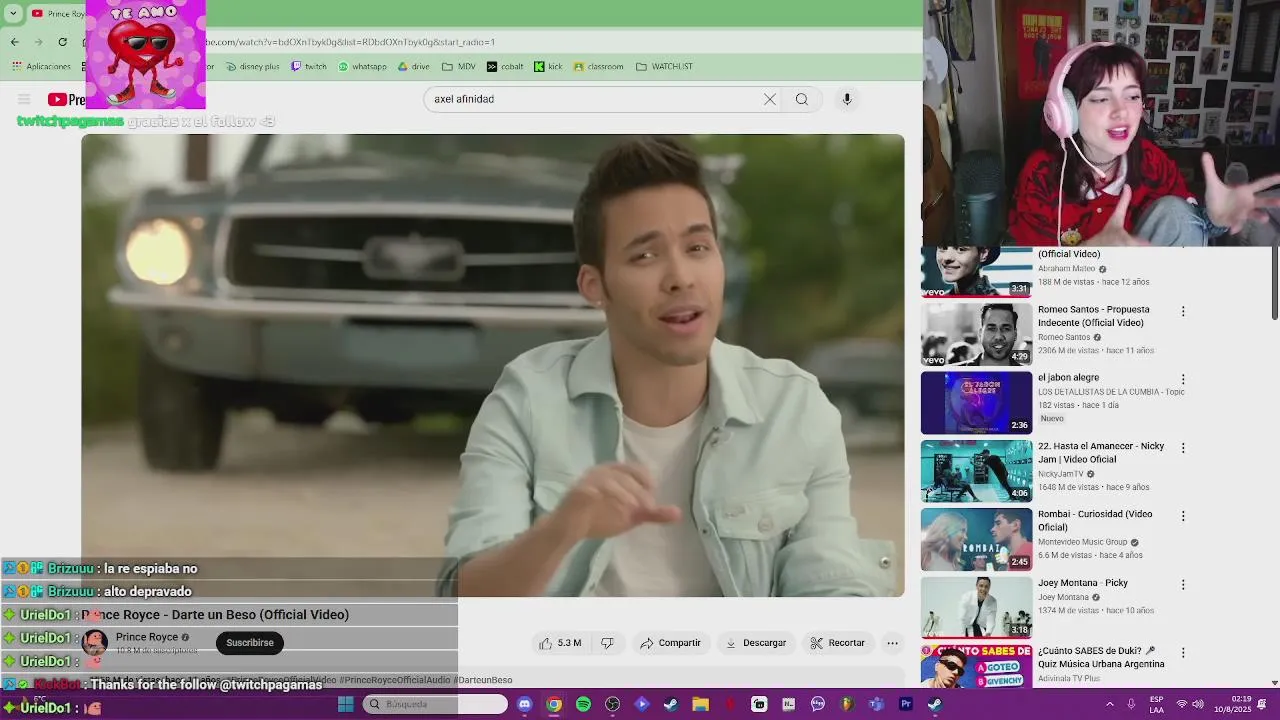Click the Compartir share button
This screenshot has width=1280, height=720.
tap(670, 643)
